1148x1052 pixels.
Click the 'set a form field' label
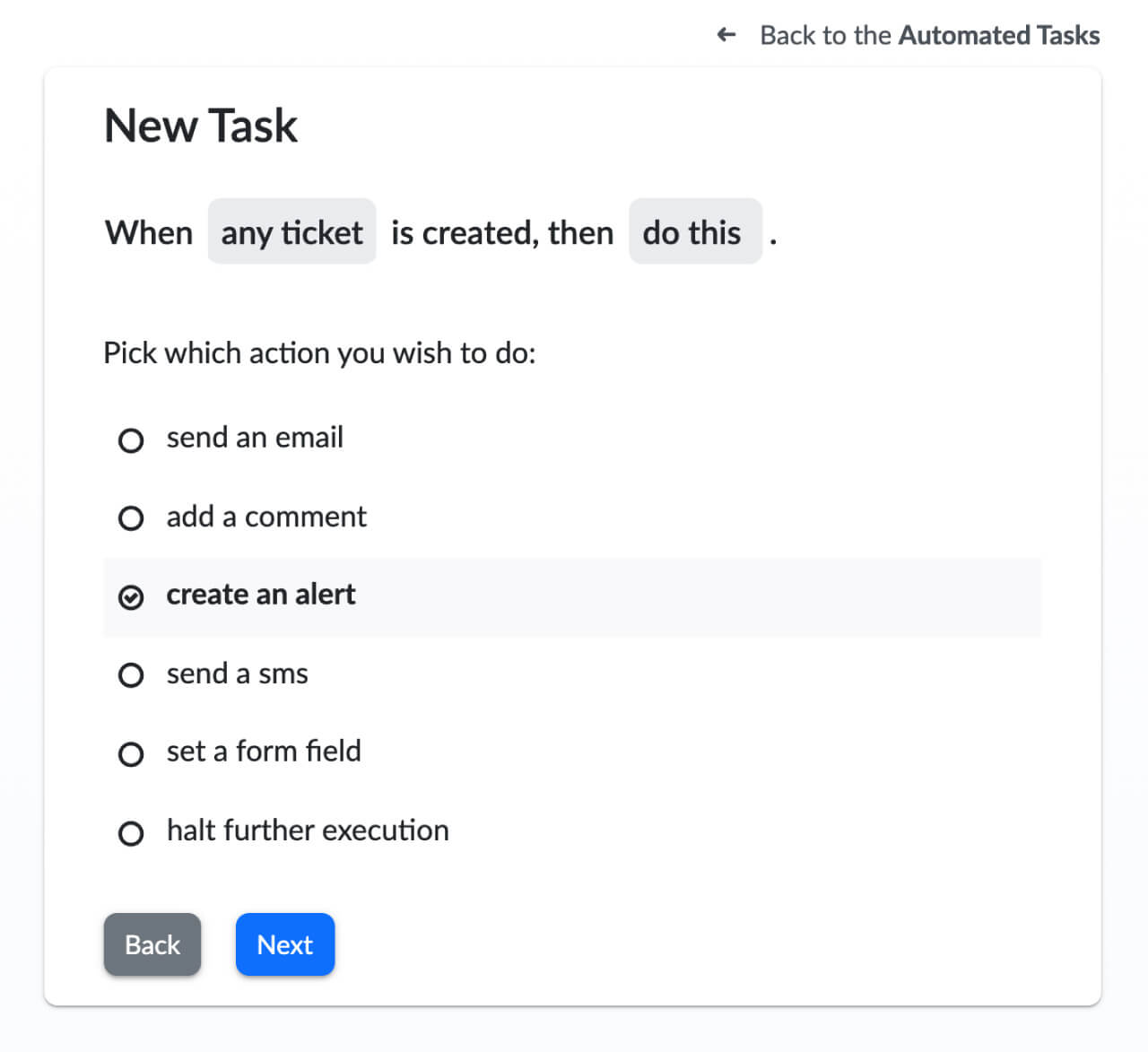264,752
